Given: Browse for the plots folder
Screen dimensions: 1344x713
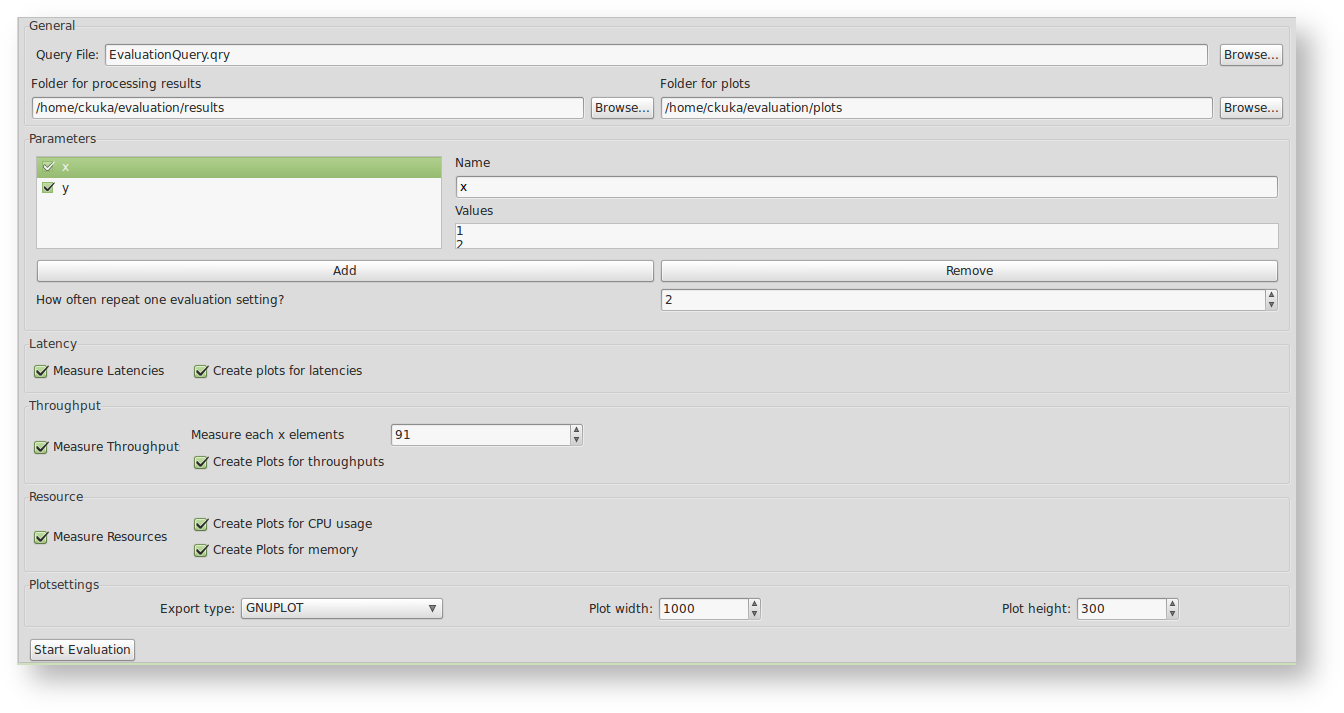Looking at the screenshot, I should pyautogui.click(x=1251, y=108).
